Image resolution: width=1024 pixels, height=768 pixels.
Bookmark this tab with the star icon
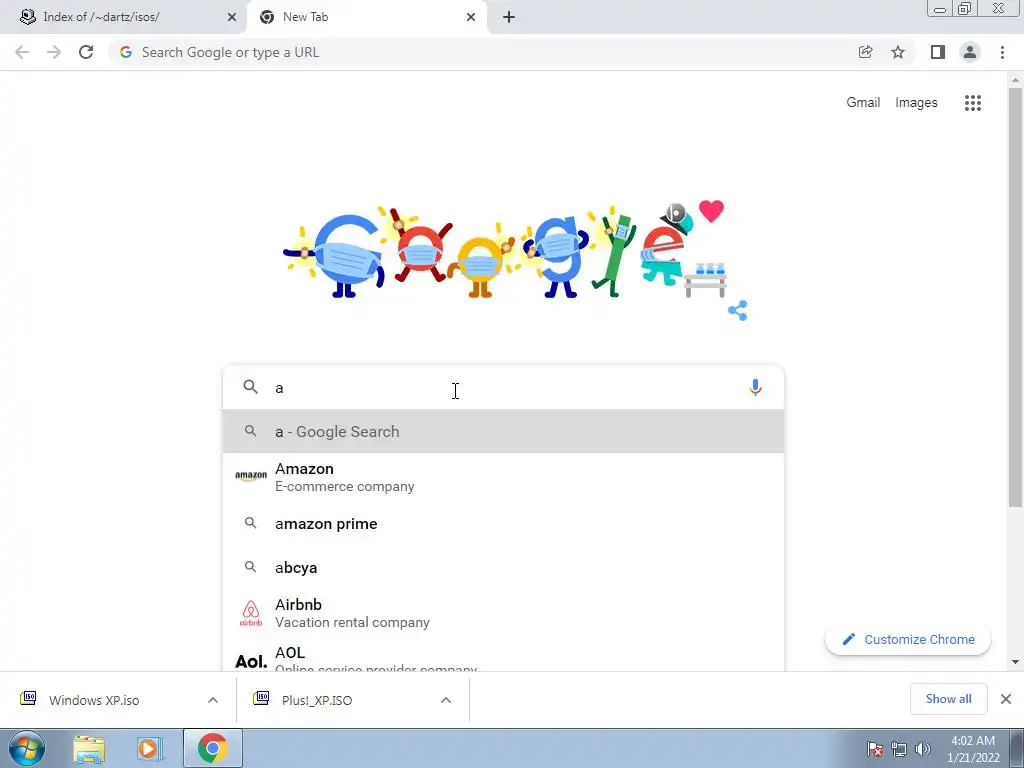click(898, 52)
